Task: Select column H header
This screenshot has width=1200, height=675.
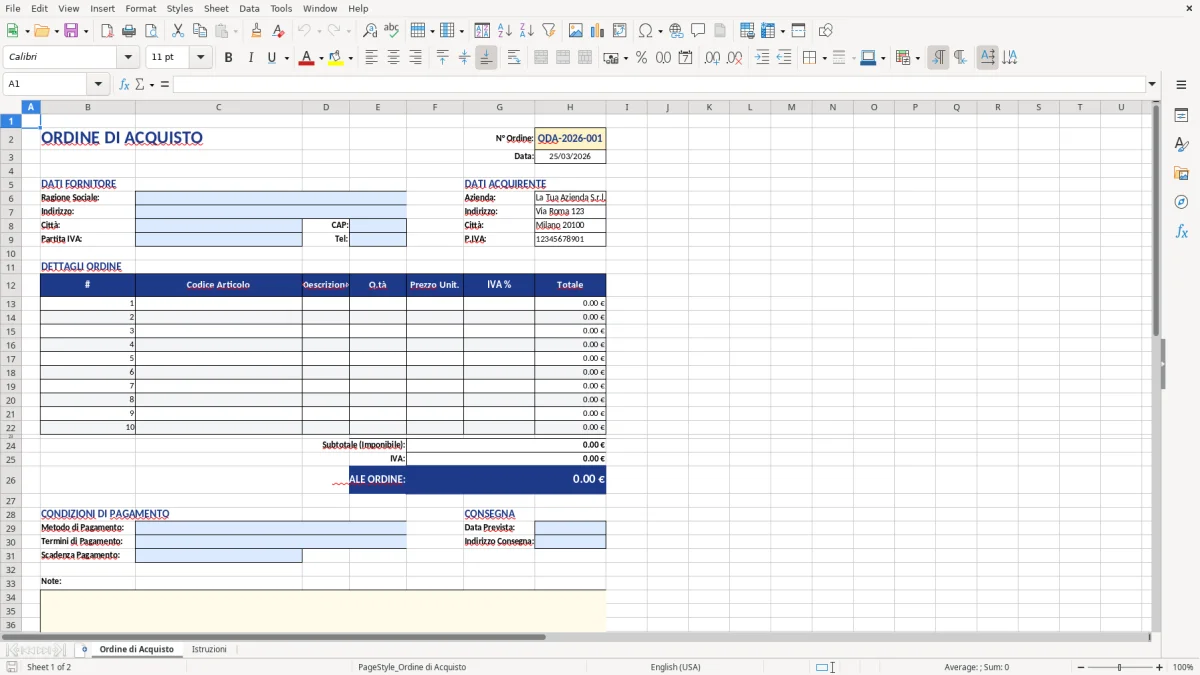Action: pos(570,107)
